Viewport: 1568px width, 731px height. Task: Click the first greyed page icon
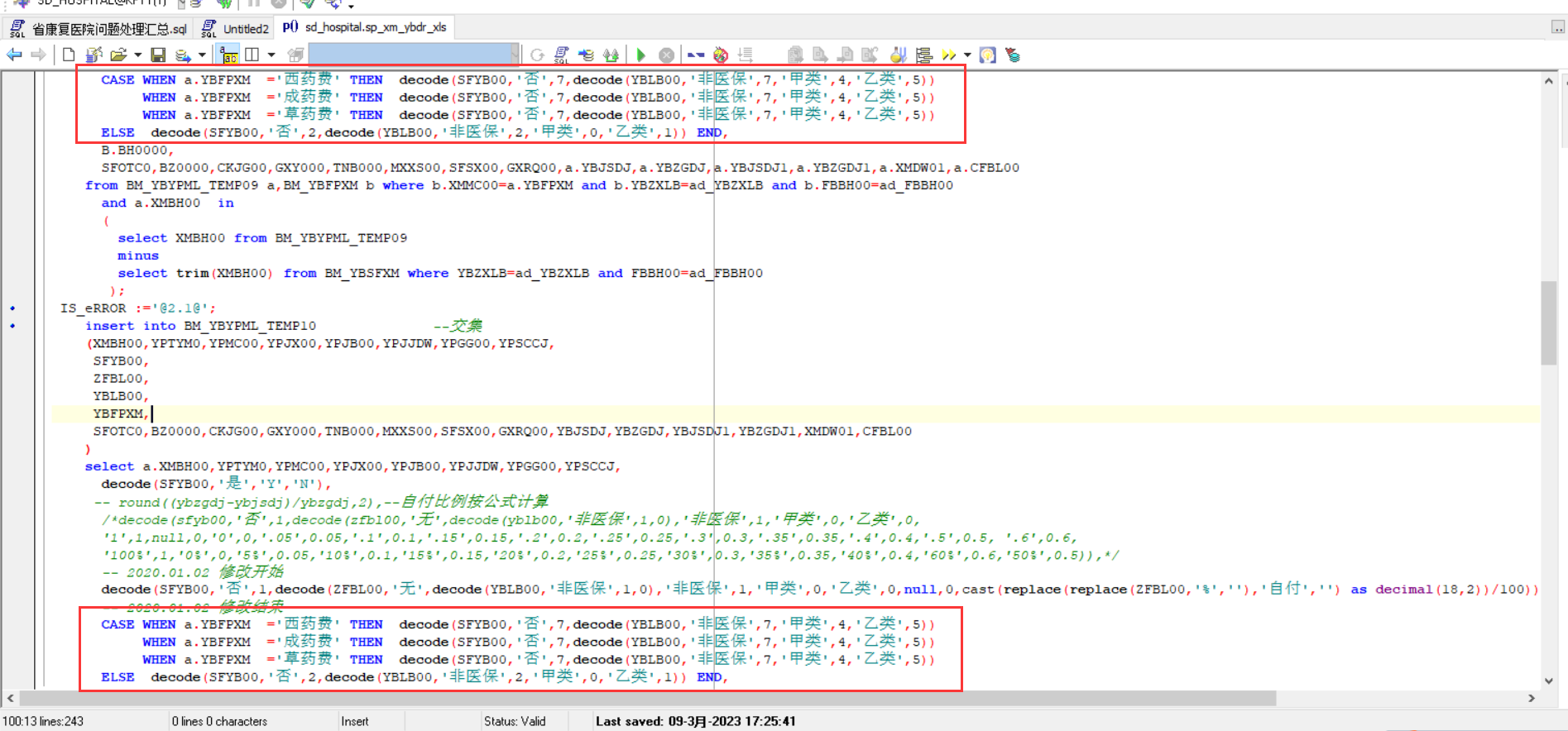795,55
